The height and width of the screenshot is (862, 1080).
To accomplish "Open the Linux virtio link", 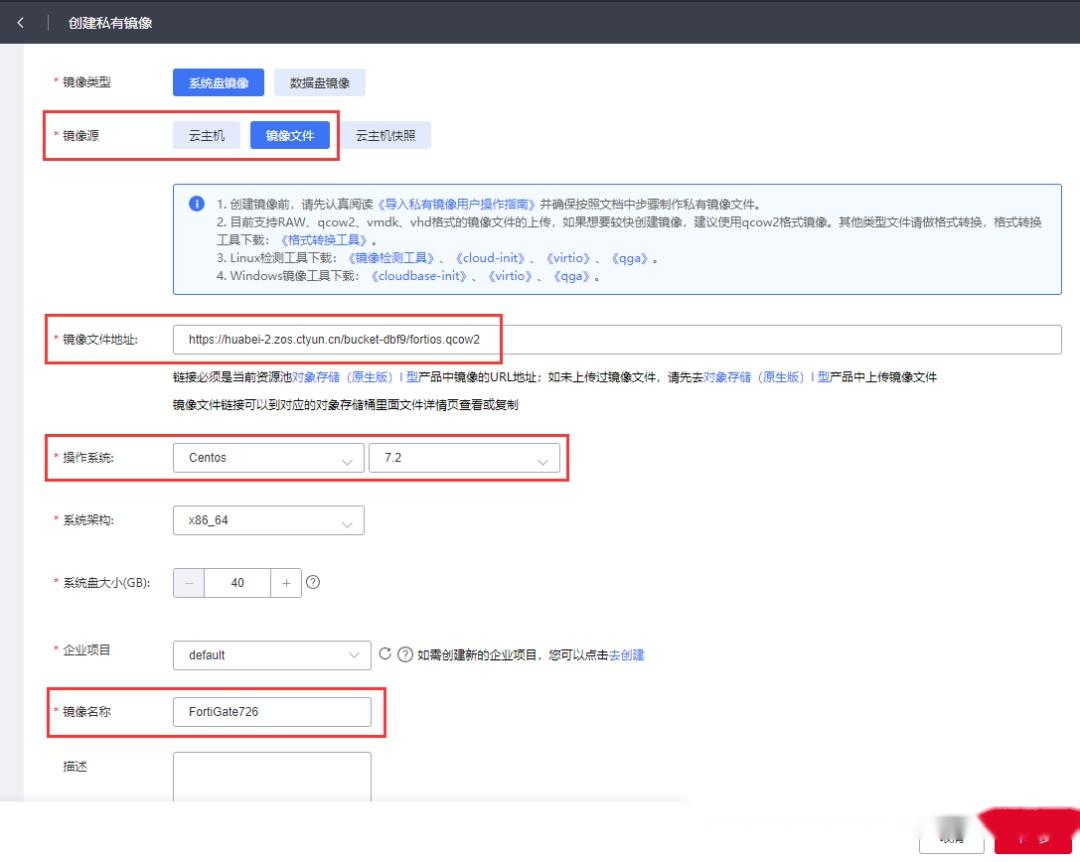I will click(568, 258).
